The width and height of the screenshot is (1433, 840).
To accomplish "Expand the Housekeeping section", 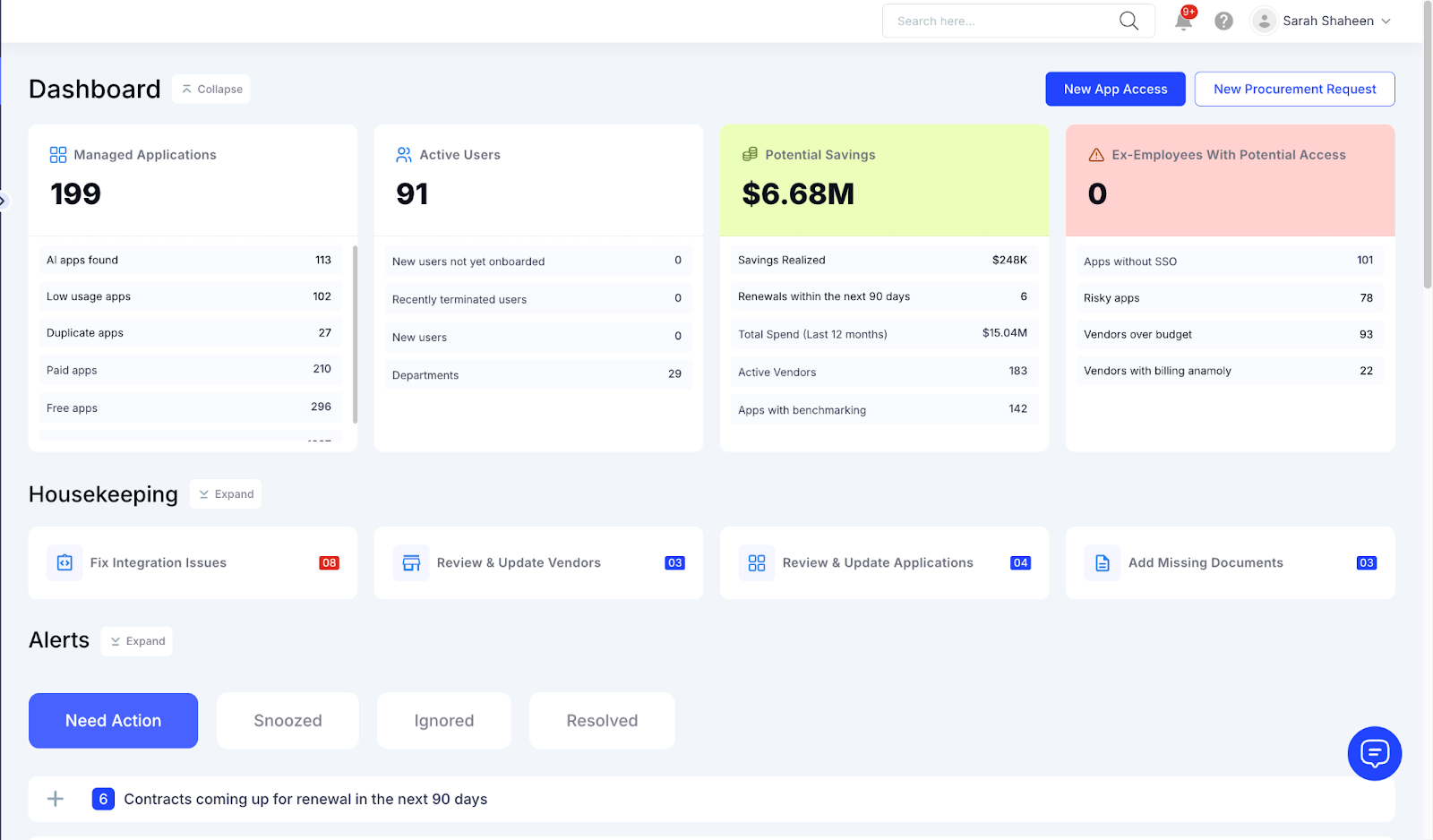I will point(226,493).
